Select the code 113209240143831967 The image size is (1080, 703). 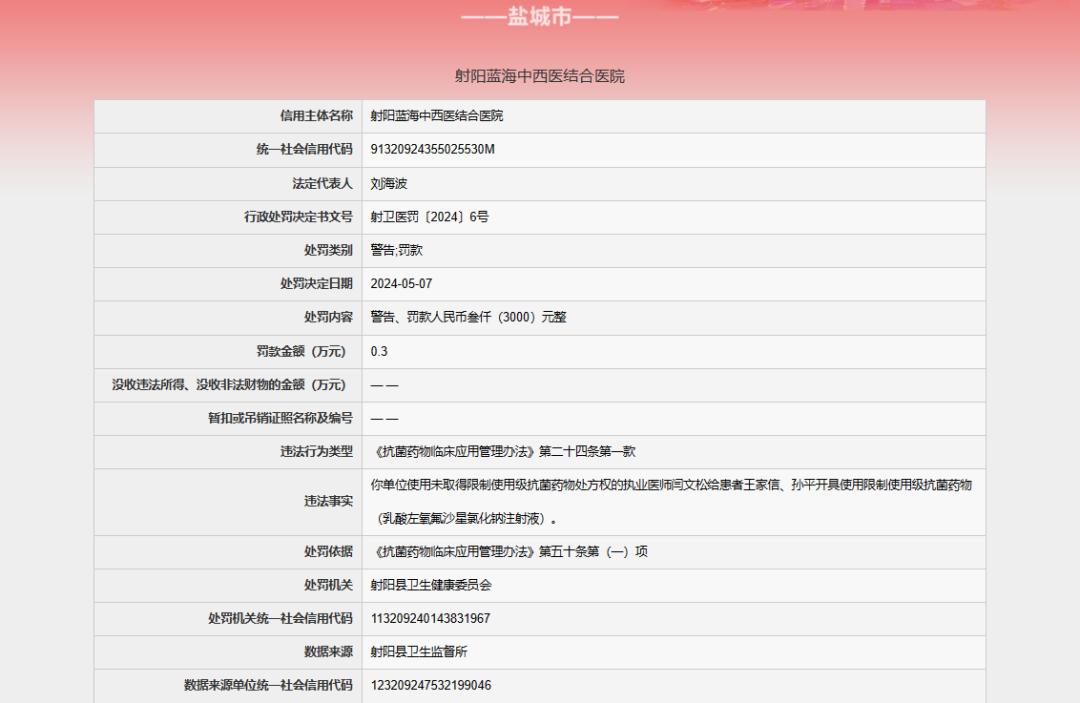click(430, 618)
